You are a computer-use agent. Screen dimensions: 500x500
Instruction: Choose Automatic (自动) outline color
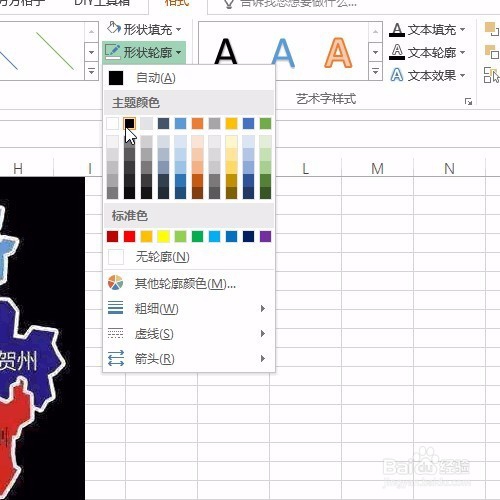tap(189, 78)
